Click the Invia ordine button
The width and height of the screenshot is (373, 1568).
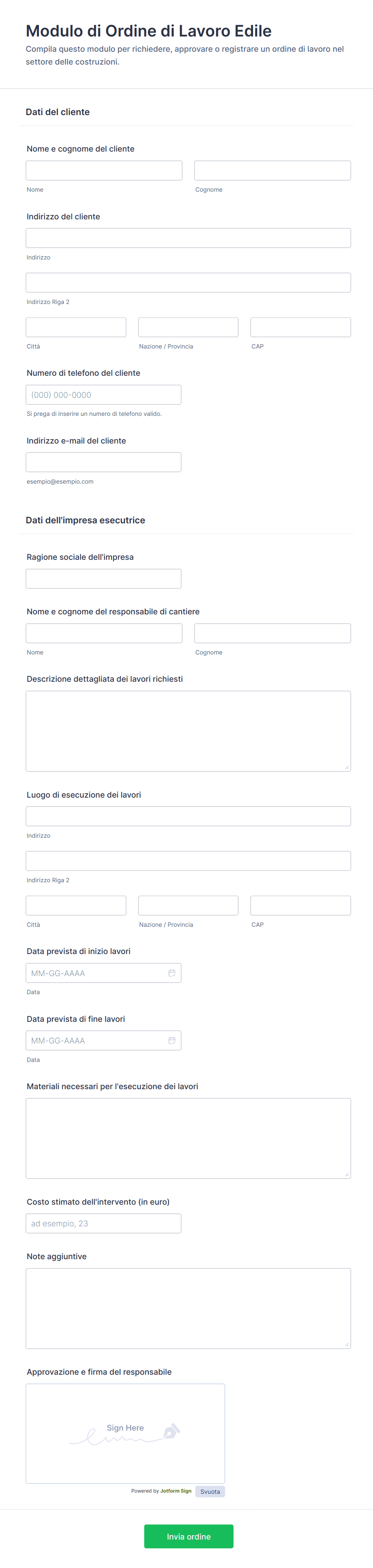pos(189,1536)
